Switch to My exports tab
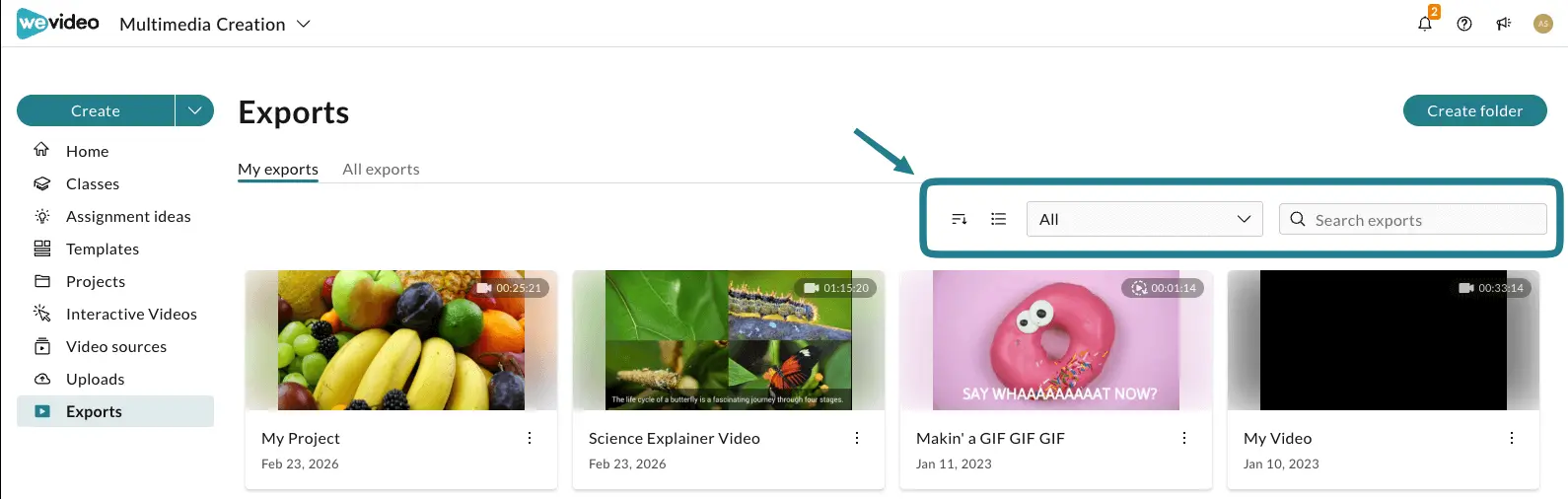1568x499 pixels. click(x=278, y=170)
